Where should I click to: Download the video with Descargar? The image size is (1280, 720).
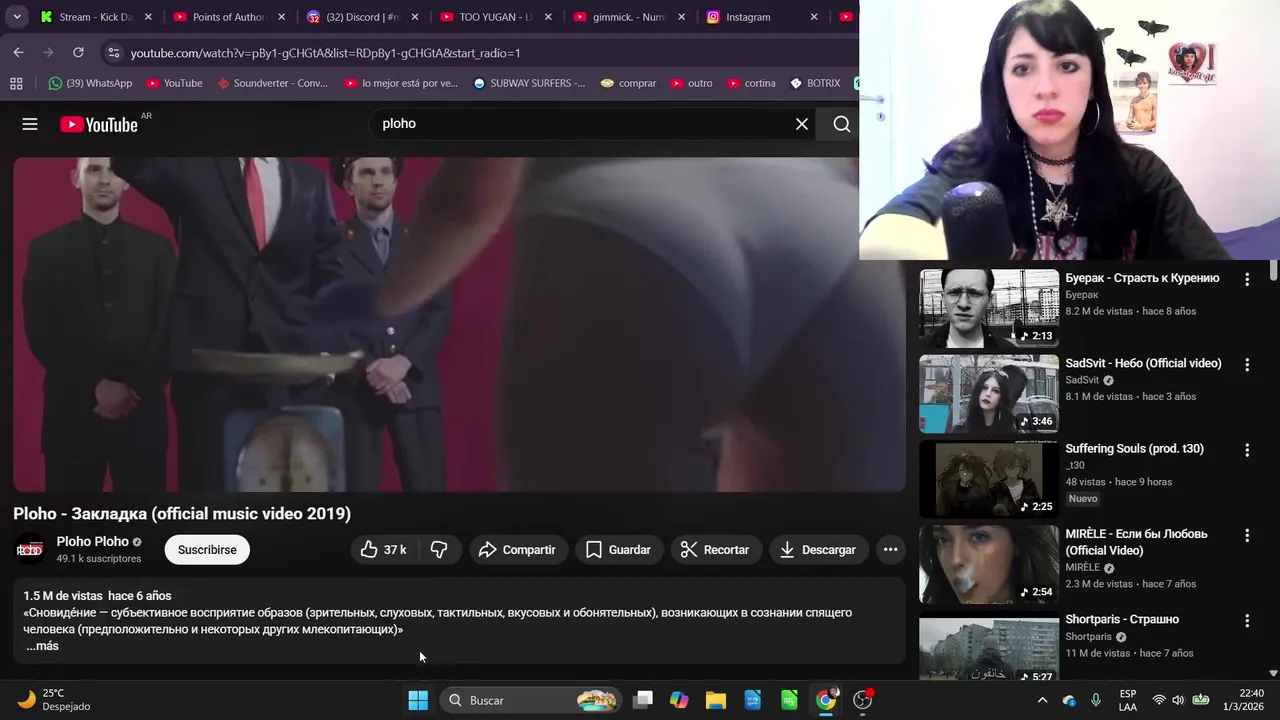(817, 550)
